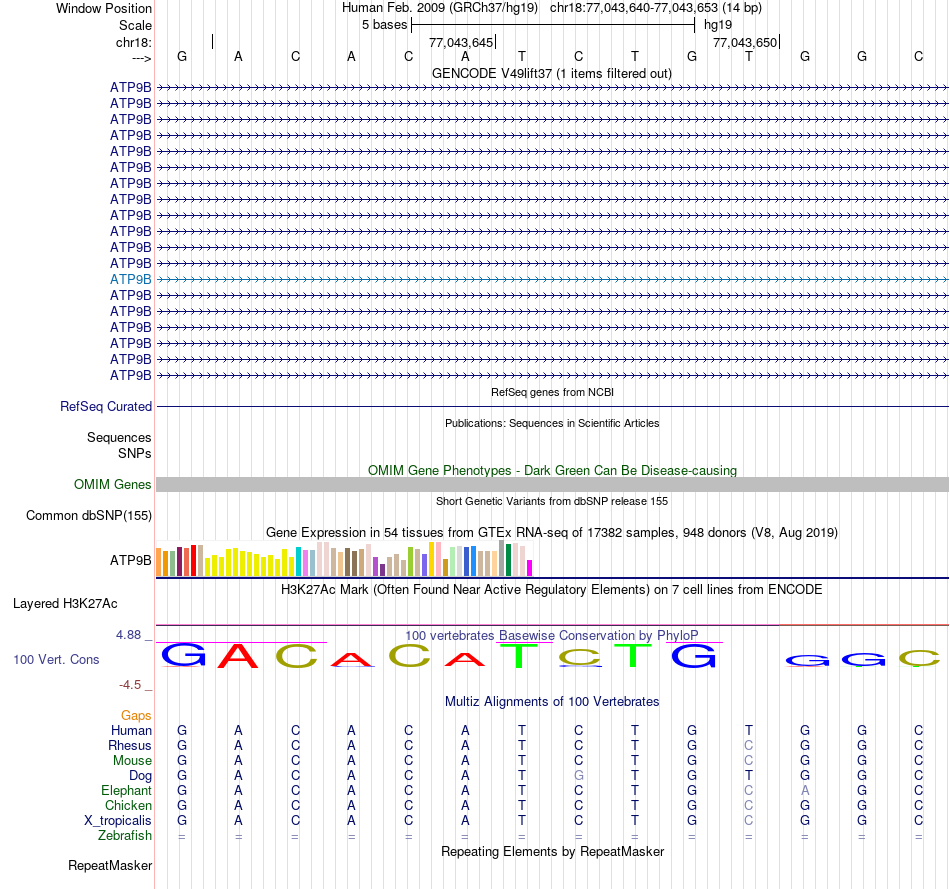Click the first G base in the sequence ruler

(x=182, y=57)
